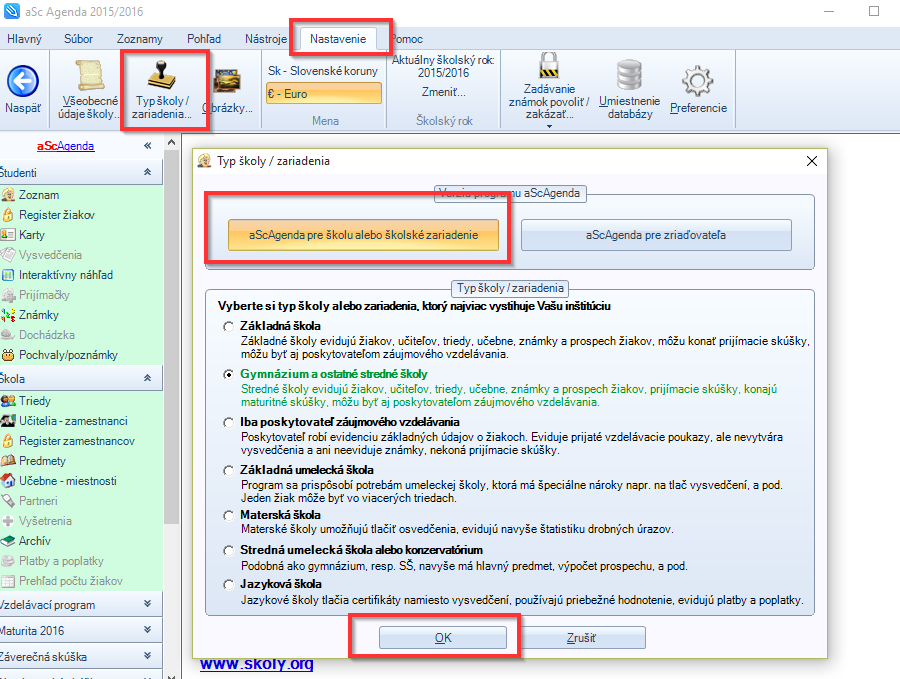Open the Obrázky pictures icon

(226, 81)
